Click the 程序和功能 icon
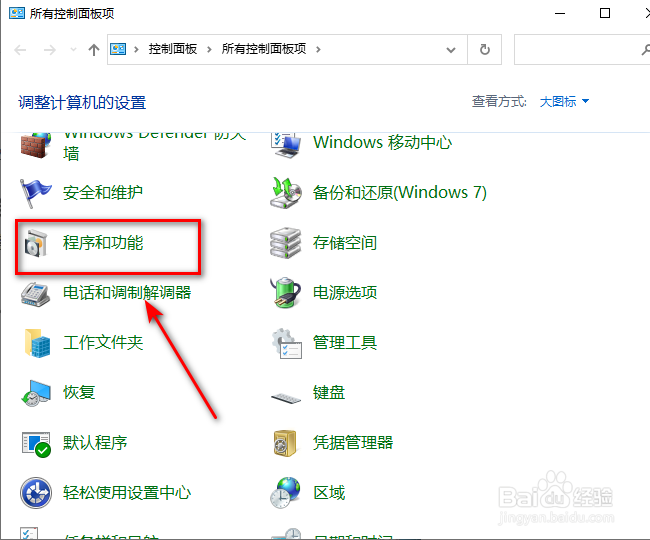Screen dimensions: 650x540 coord(36,243)
